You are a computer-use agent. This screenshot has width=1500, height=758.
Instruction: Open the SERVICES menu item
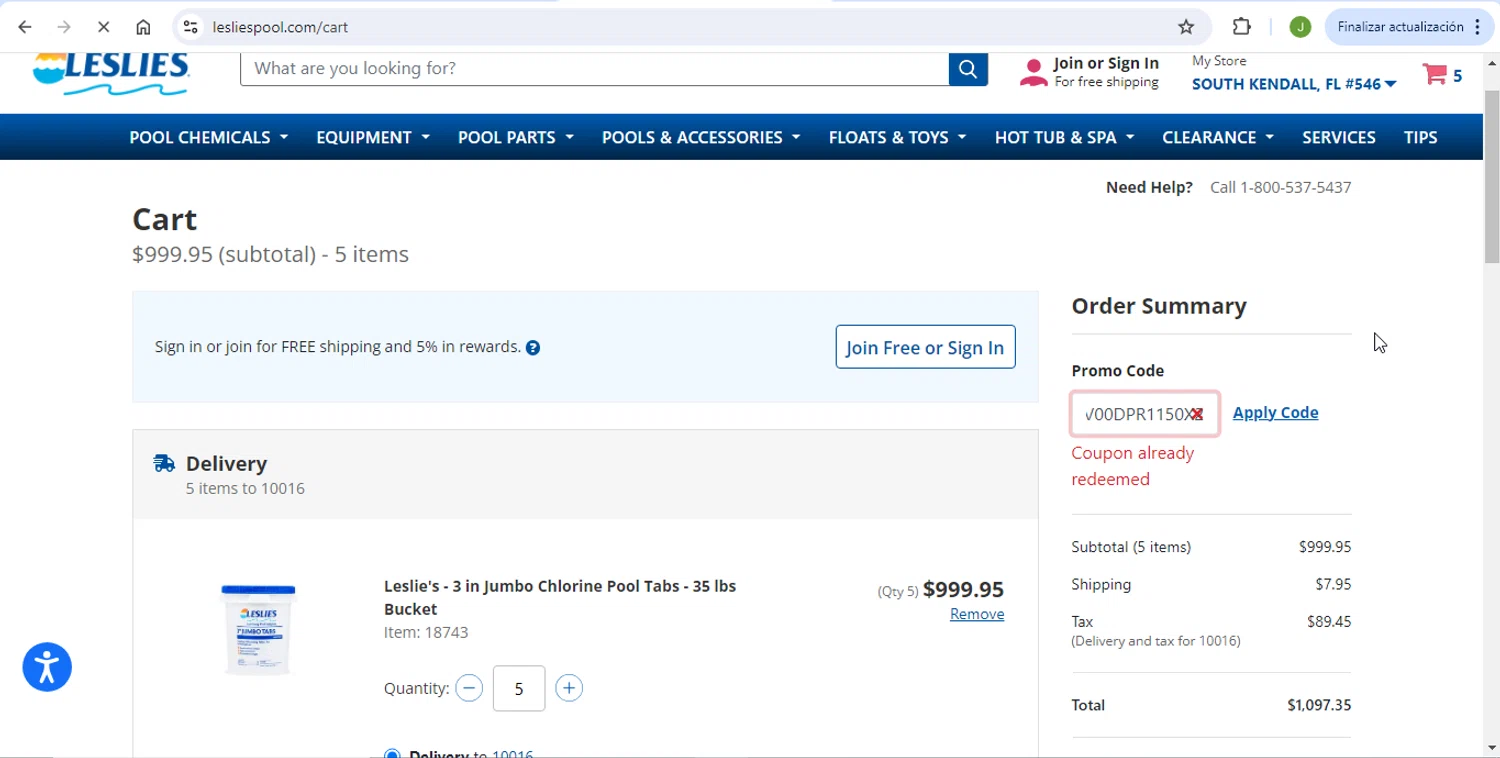point(1338,137)
